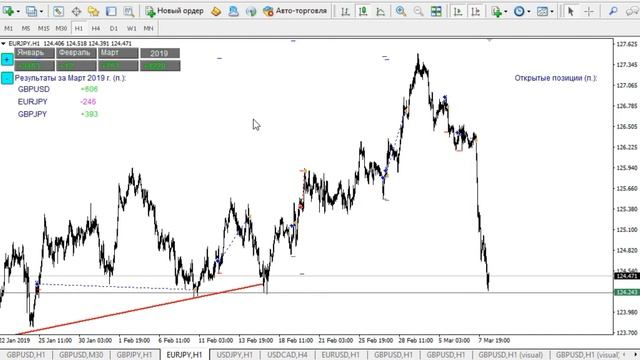
Task: Switch to USDCAD,H4 chart tab
Action: pos(287,355)
